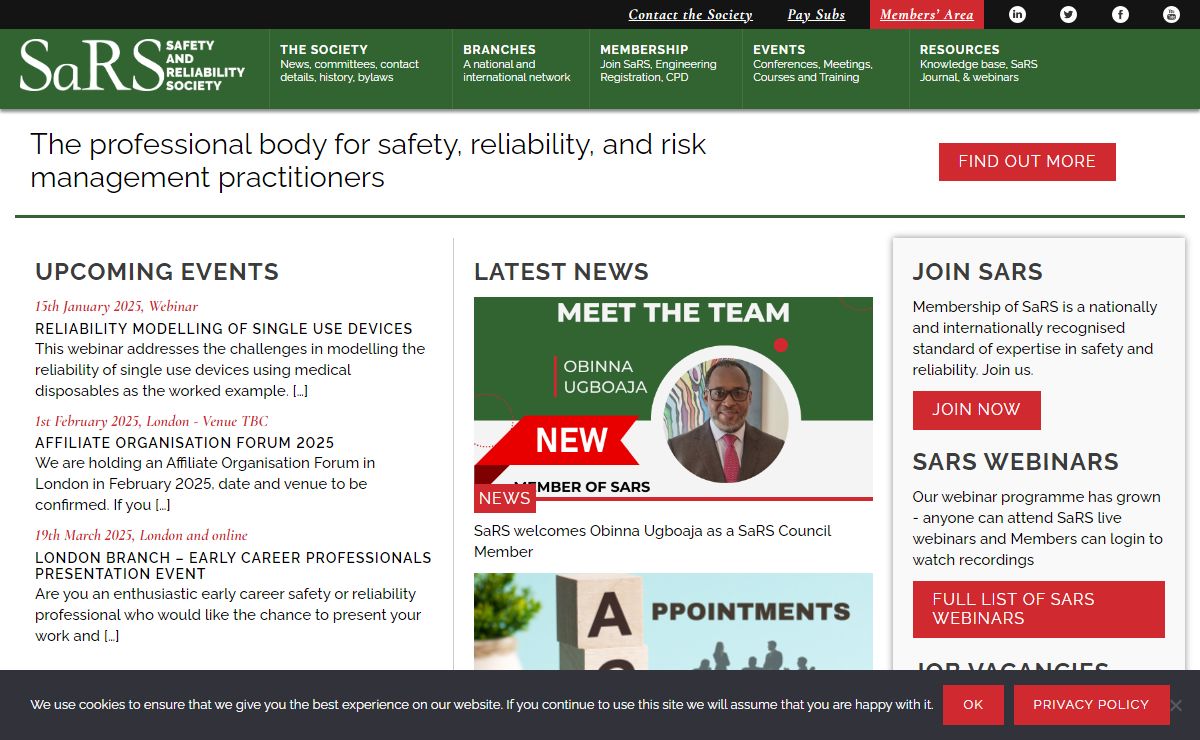
Task: Open Full List of SaRS Webinars
Action: (1038, 609)
